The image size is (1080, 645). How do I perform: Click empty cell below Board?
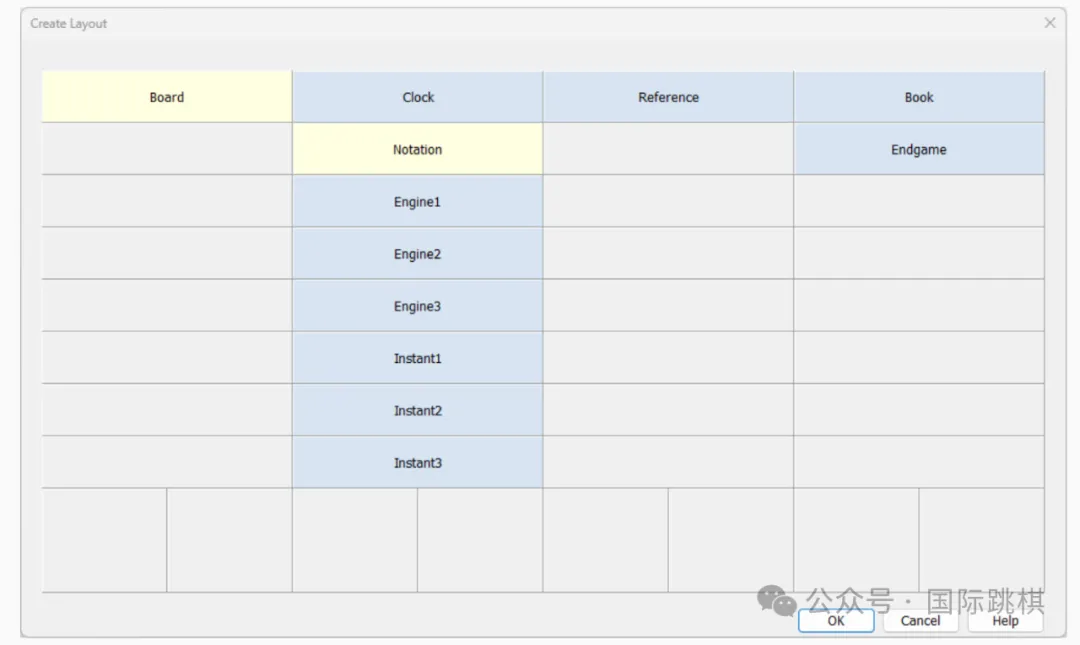pos(167,150)
